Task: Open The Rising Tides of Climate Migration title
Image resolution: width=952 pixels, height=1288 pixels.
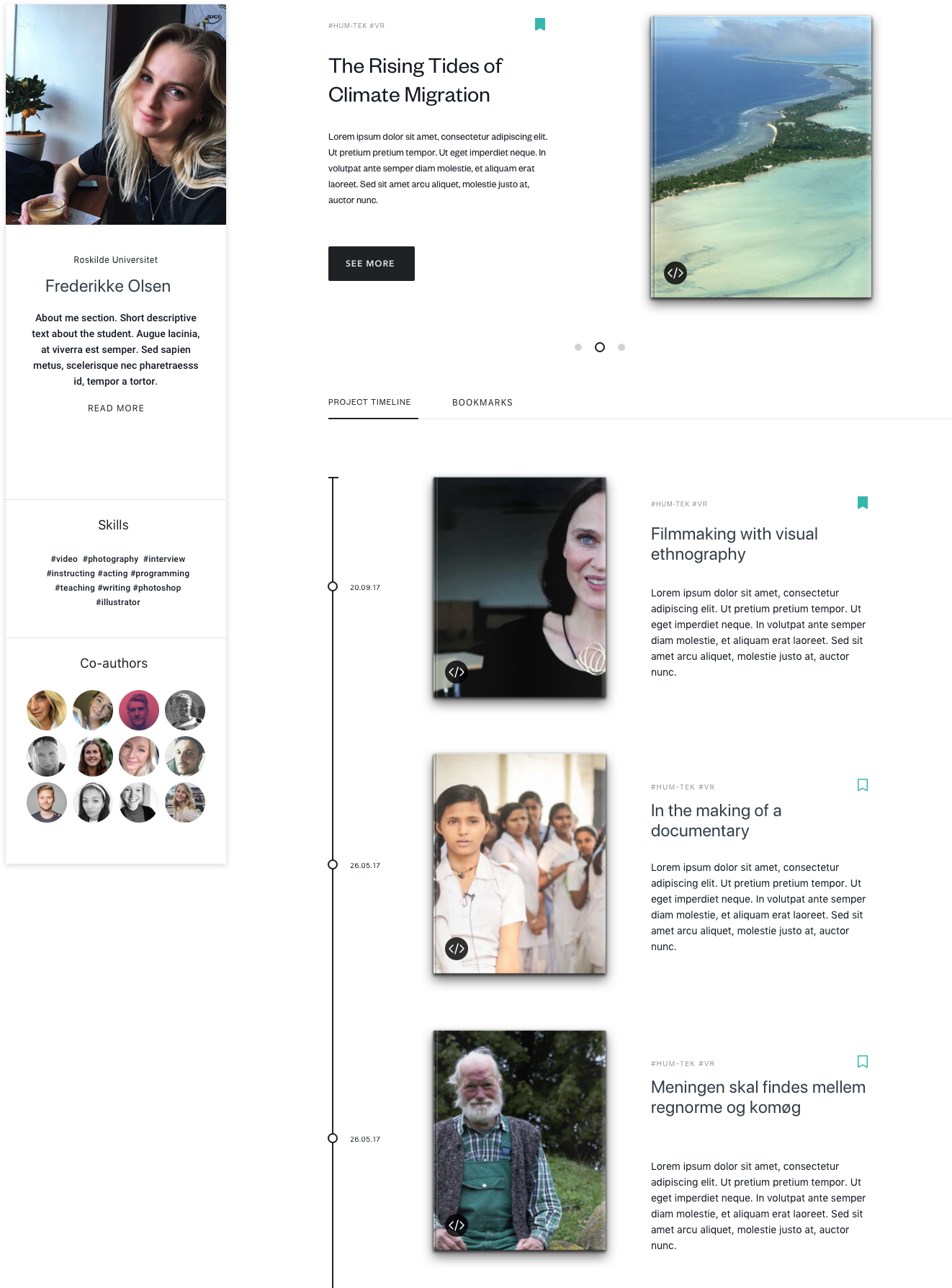Action: [x=416, y=80]
